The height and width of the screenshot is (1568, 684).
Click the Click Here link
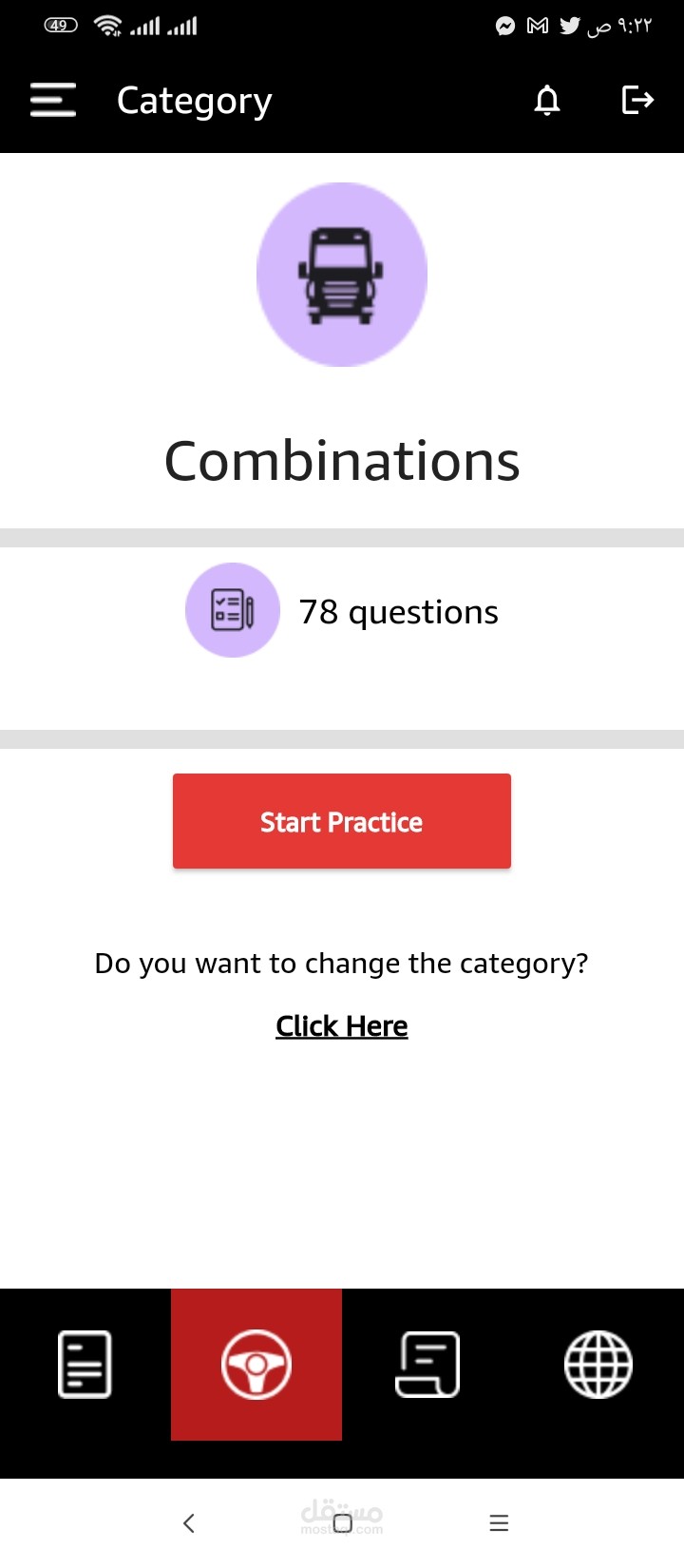pyautogui.click(x=342, y=1026)
